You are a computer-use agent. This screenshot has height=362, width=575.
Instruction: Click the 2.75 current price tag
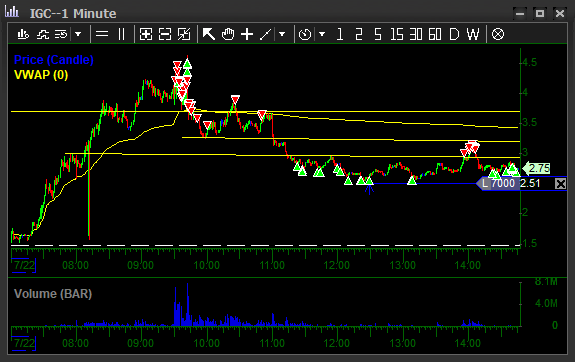(x=536, y=168)
